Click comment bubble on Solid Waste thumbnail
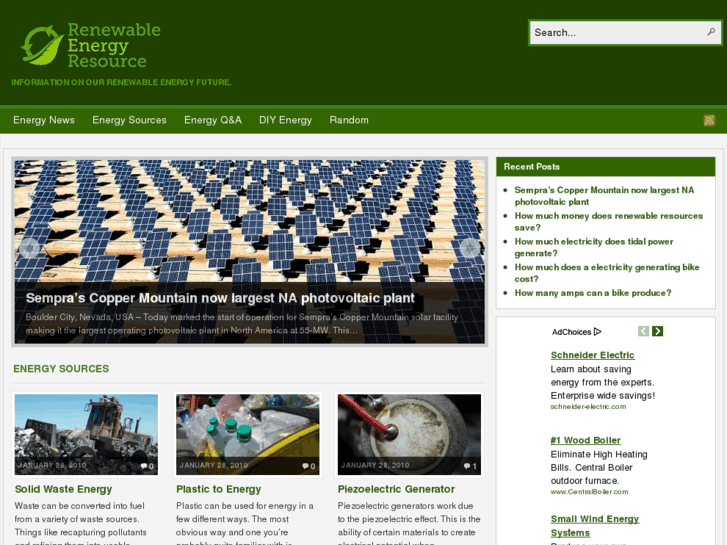This screenshot has width=727, height=545. tap(144, 466)
